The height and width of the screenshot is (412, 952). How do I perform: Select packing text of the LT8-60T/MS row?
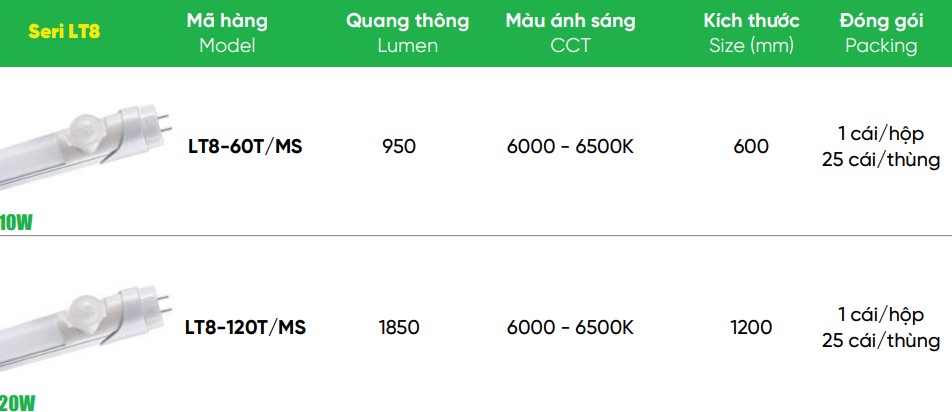pos(881,147)
